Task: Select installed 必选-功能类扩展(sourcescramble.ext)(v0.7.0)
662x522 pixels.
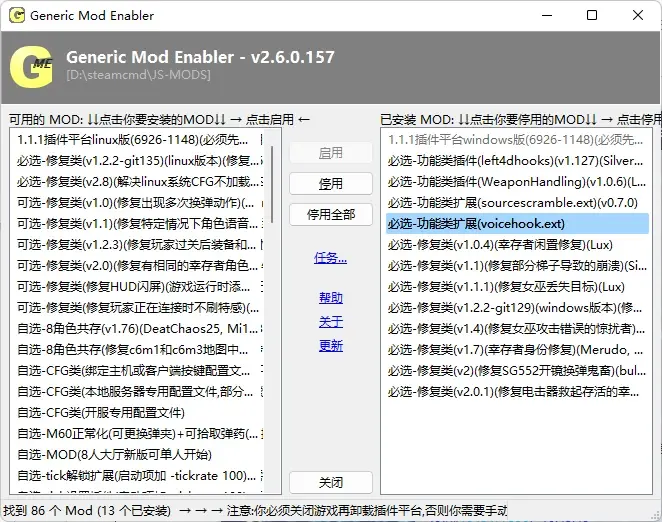Action: (517, 203)
